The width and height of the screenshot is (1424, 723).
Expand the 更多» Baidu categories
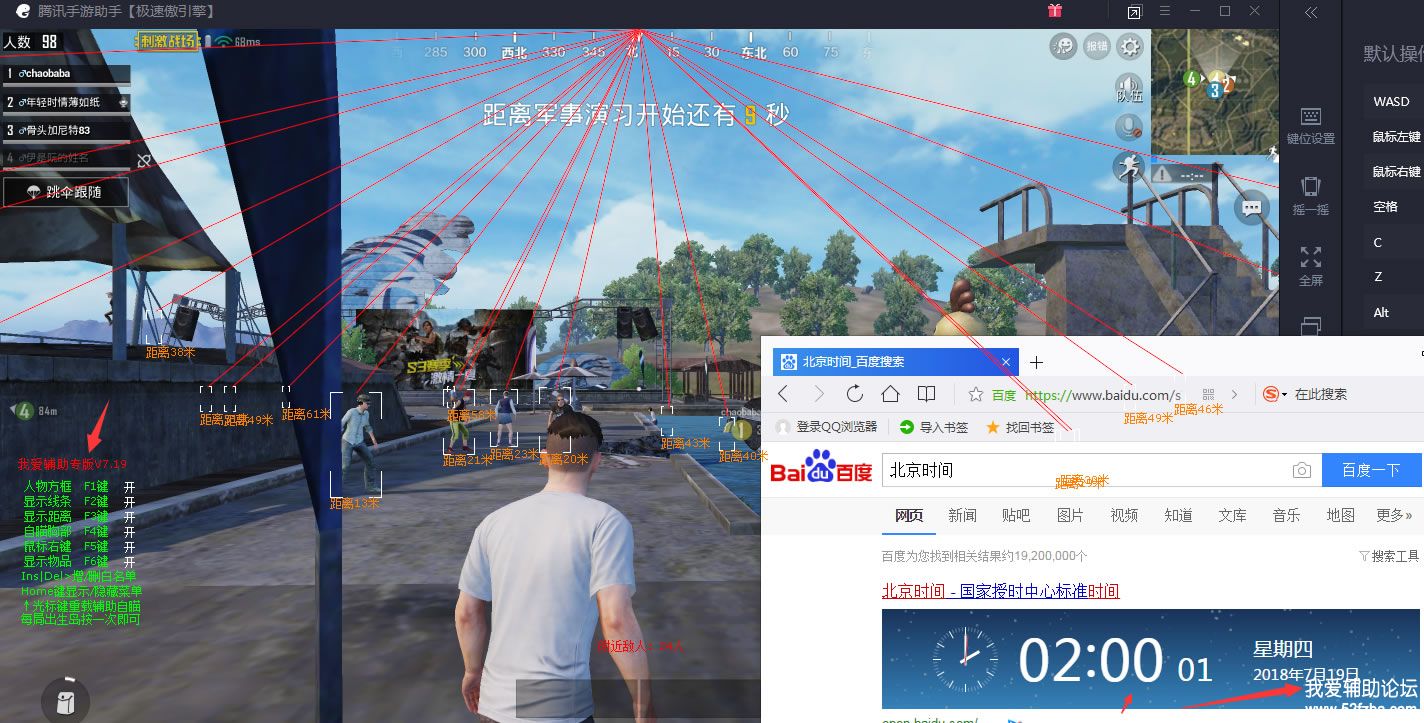click(x=1394, y=515)
